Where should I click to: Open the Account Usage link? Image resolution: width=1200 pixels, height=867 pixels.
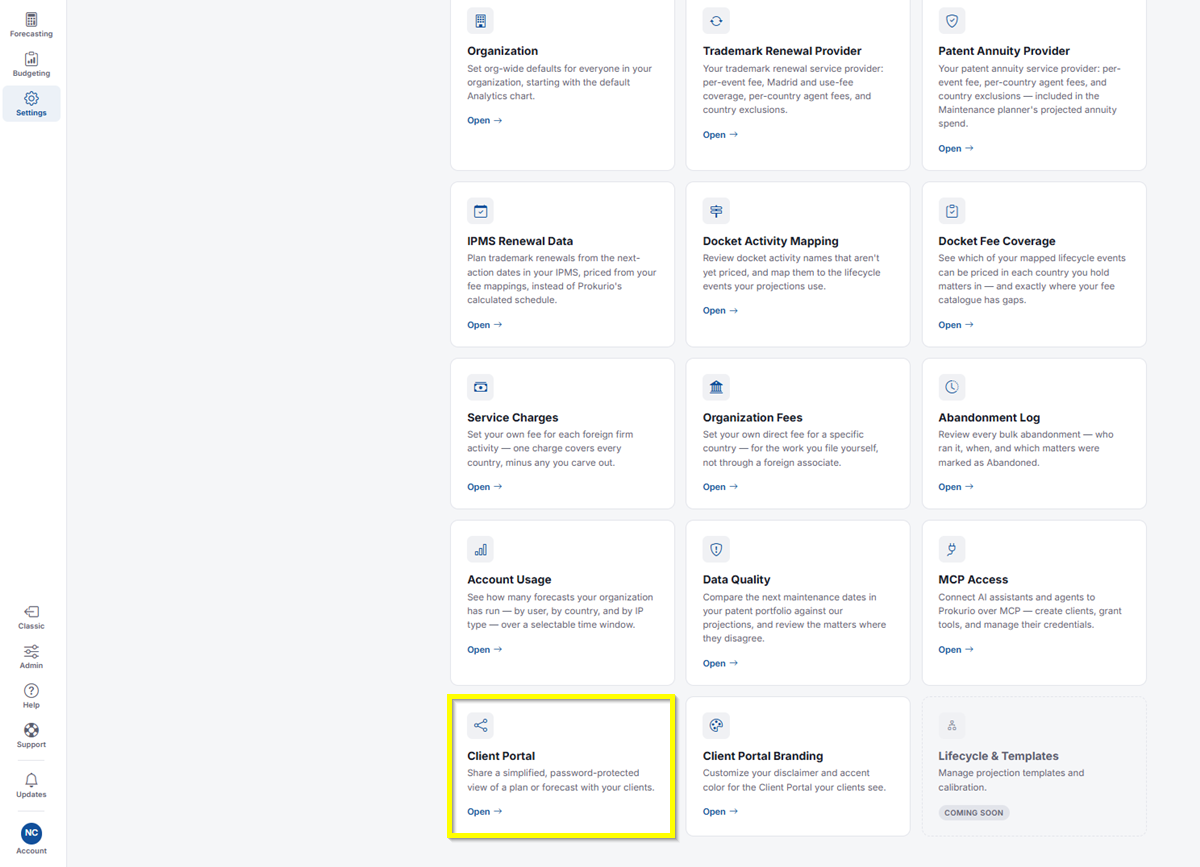(x=485, y=650)
